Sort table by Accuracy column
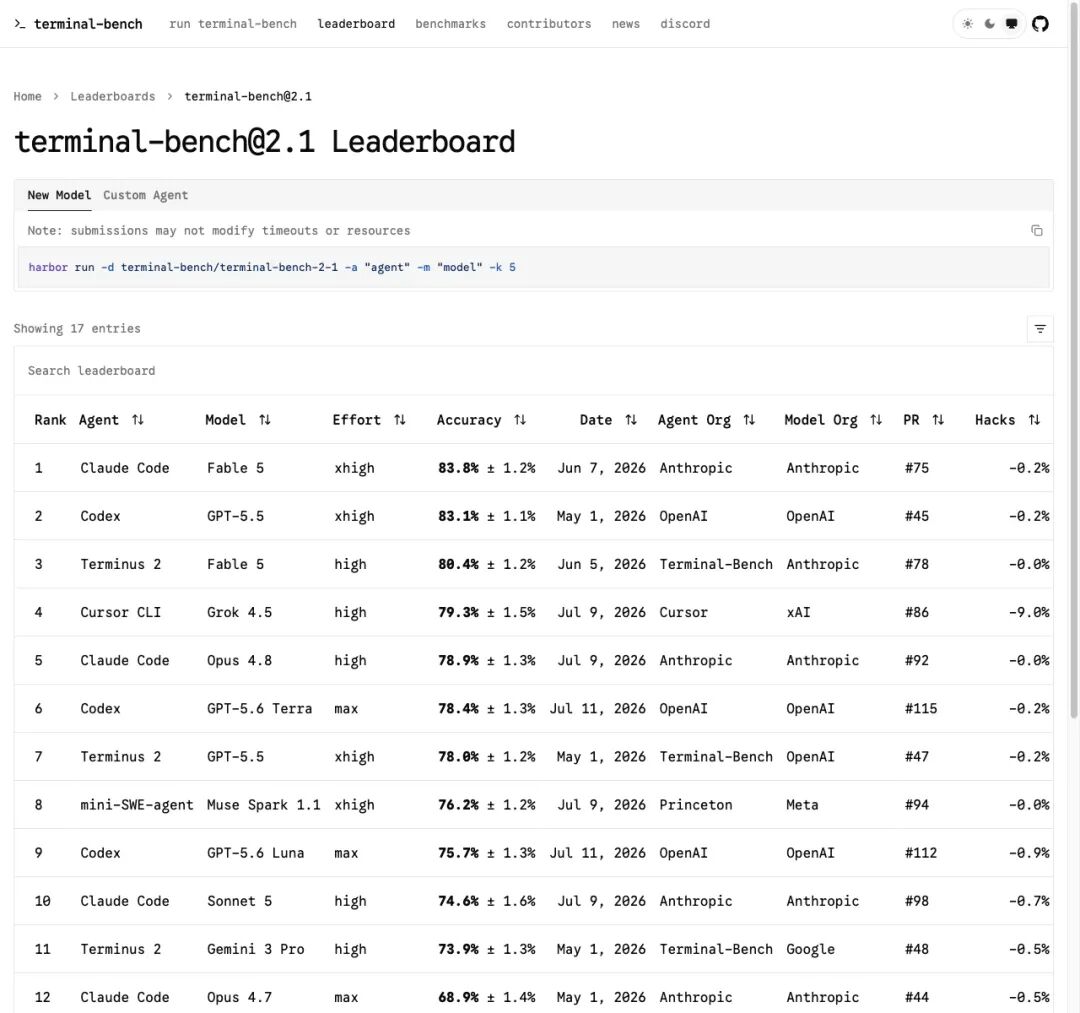Viewport: 1080px width, 1013px height. [x=520, y=420]
